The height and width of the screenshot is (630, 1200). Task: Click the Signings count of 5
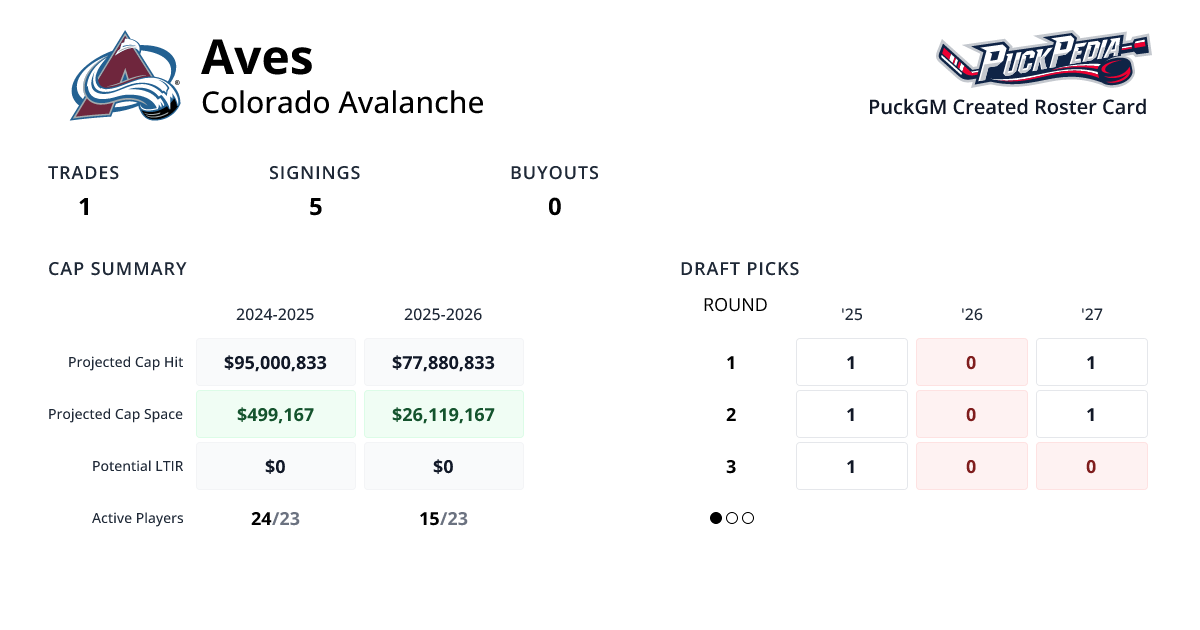315,207
